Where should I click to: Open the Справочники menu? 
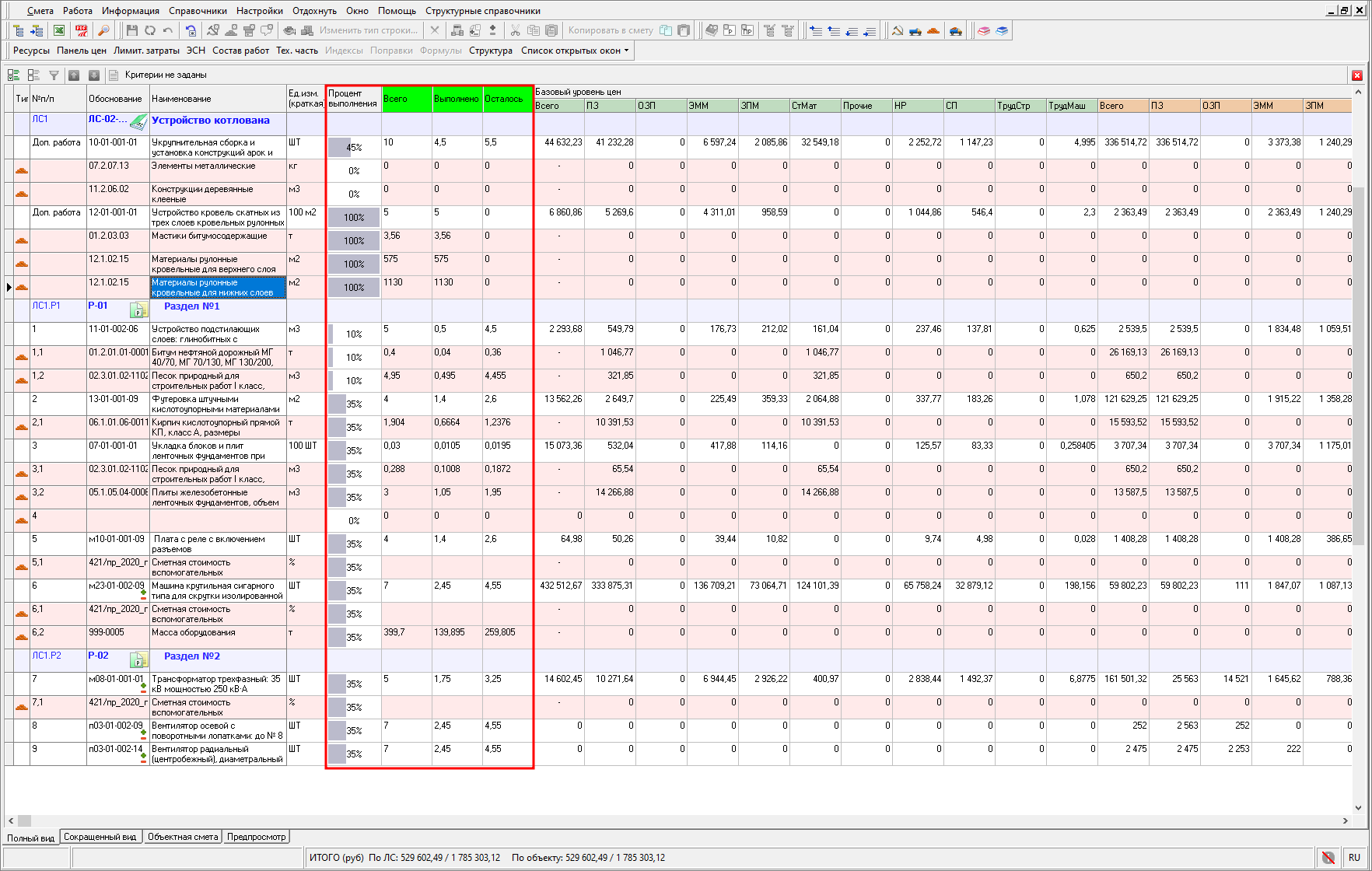click(x=198, y=11)
